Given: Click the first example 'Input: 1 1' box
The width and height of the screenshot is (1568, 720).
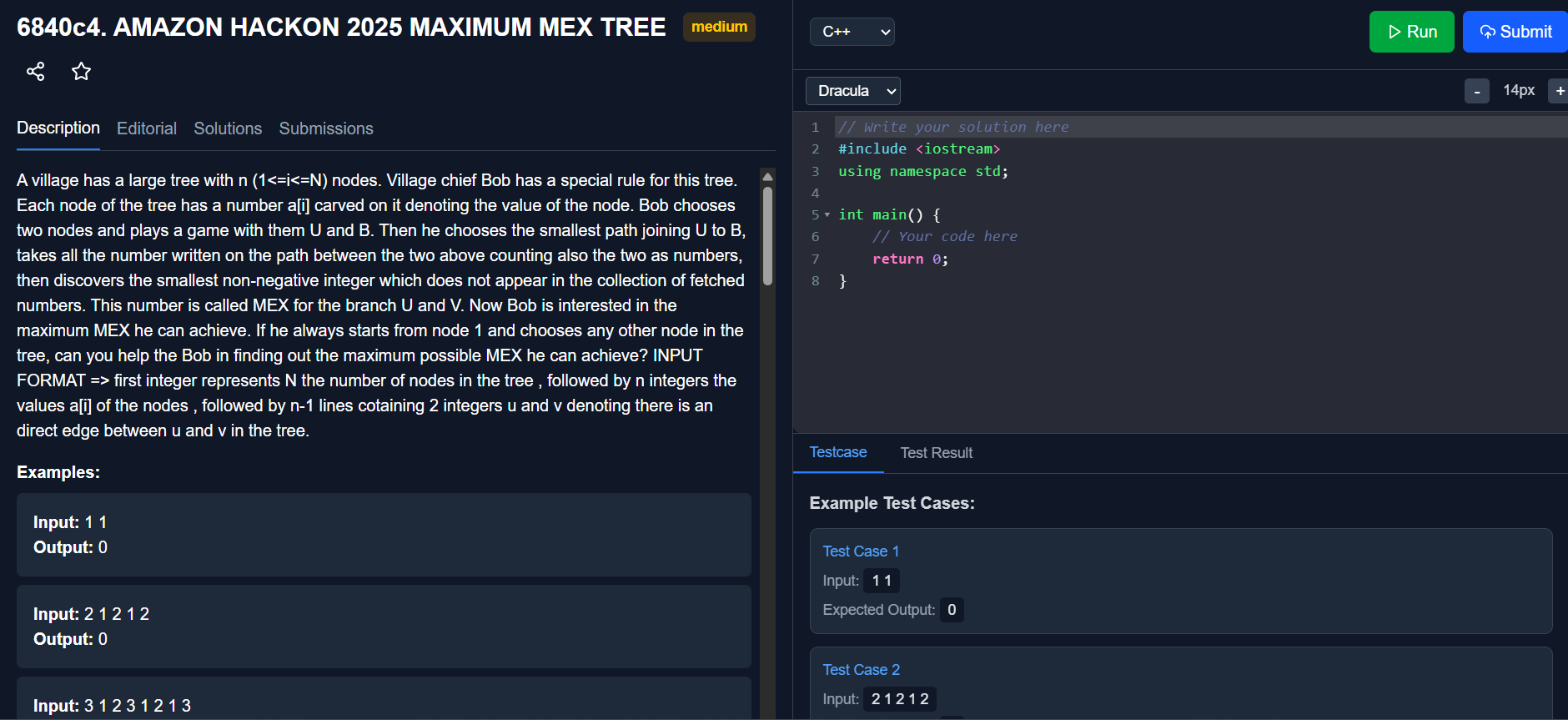Looking at the screenshot, I should click(x=384, y=535).
